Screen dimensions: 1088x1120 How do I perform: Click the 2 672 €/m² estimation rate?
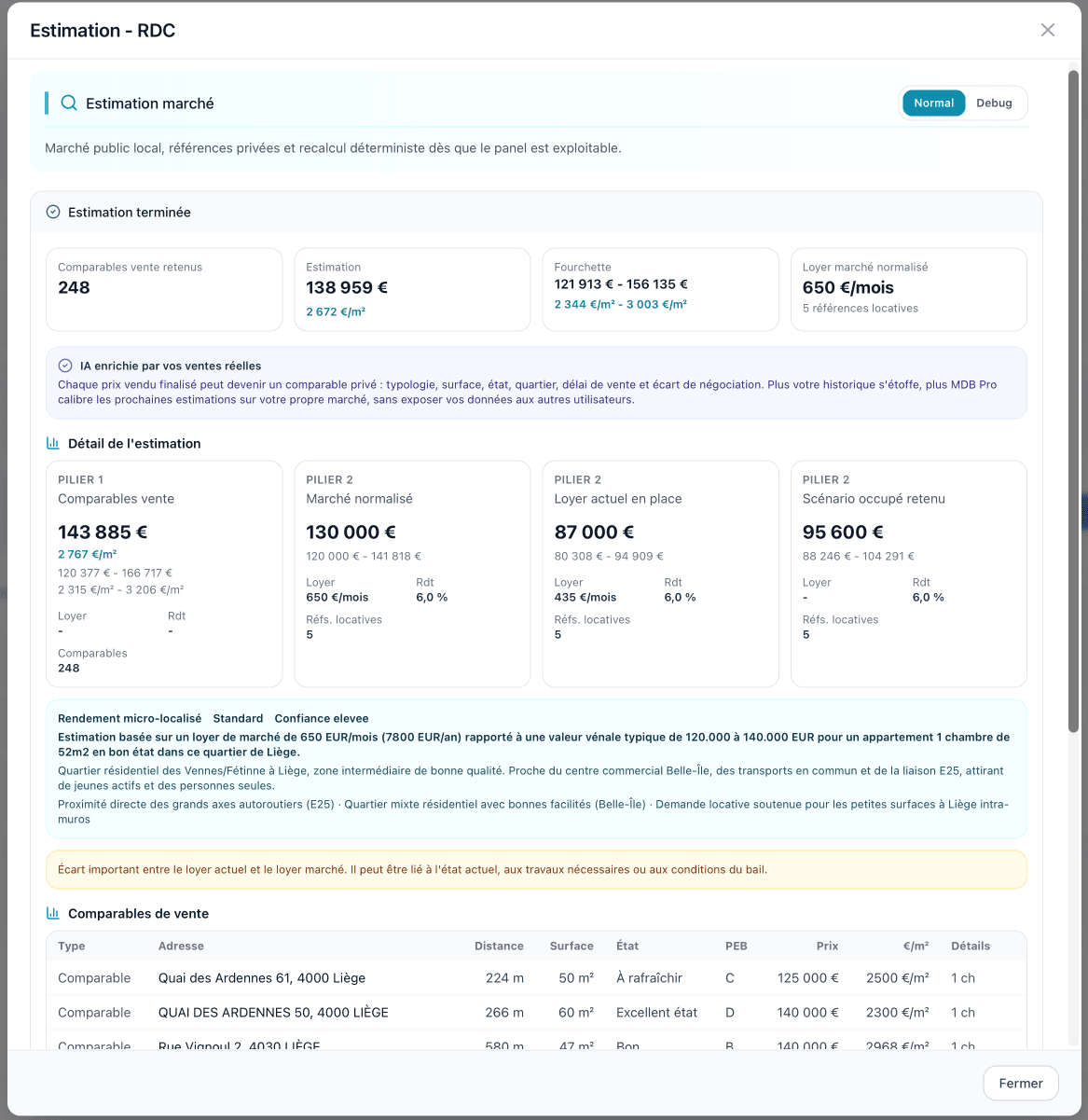pyautogui.click(x=336, y=311)
